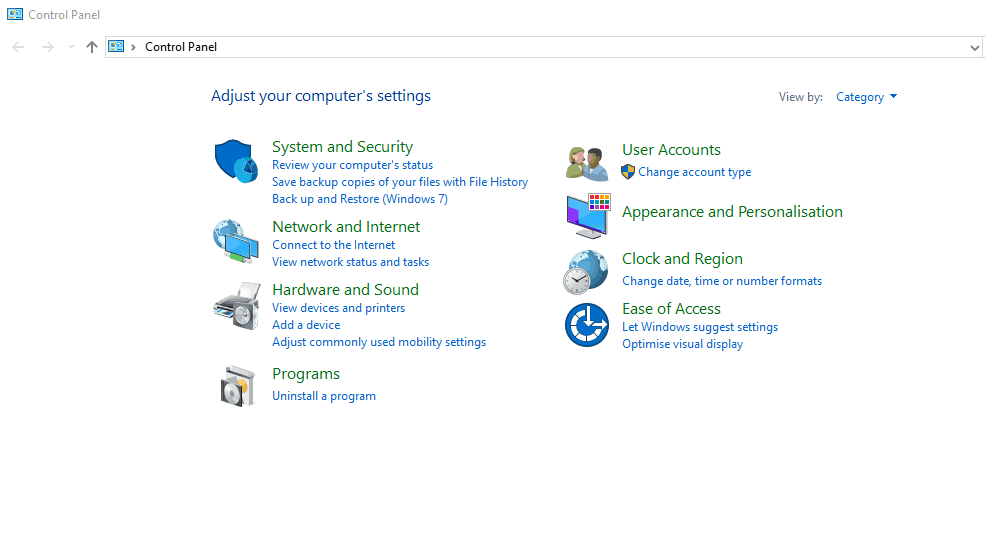The image size is (986, 539).
Task: Click the Network and Internet globe icon
Action: [236, 241]
